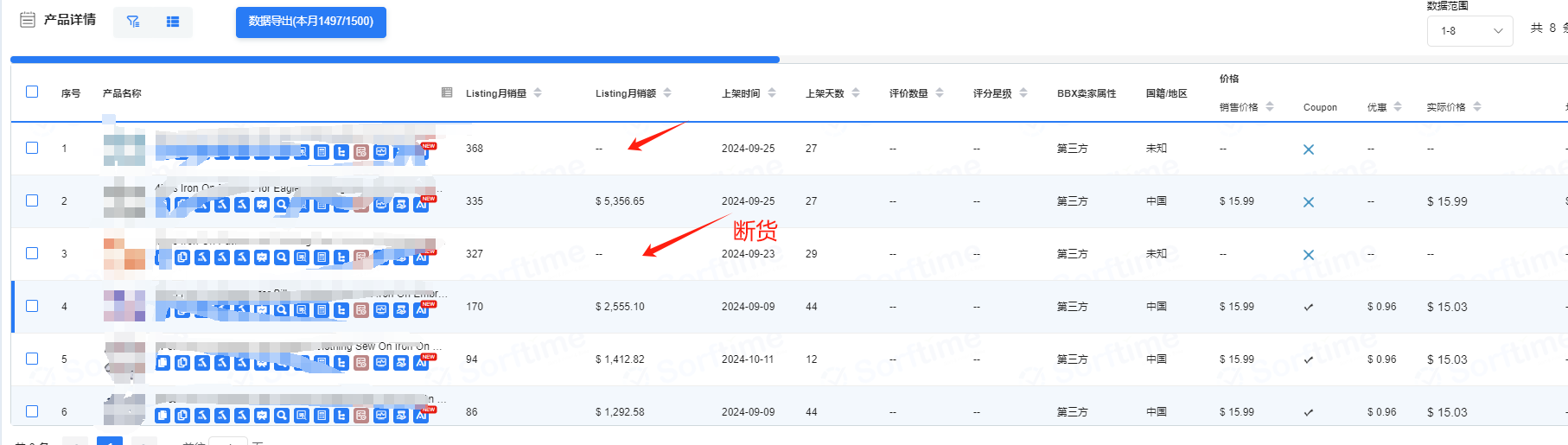Check the checkbox for row 3
1568x445 pixels.
click(x=32, y=253)
